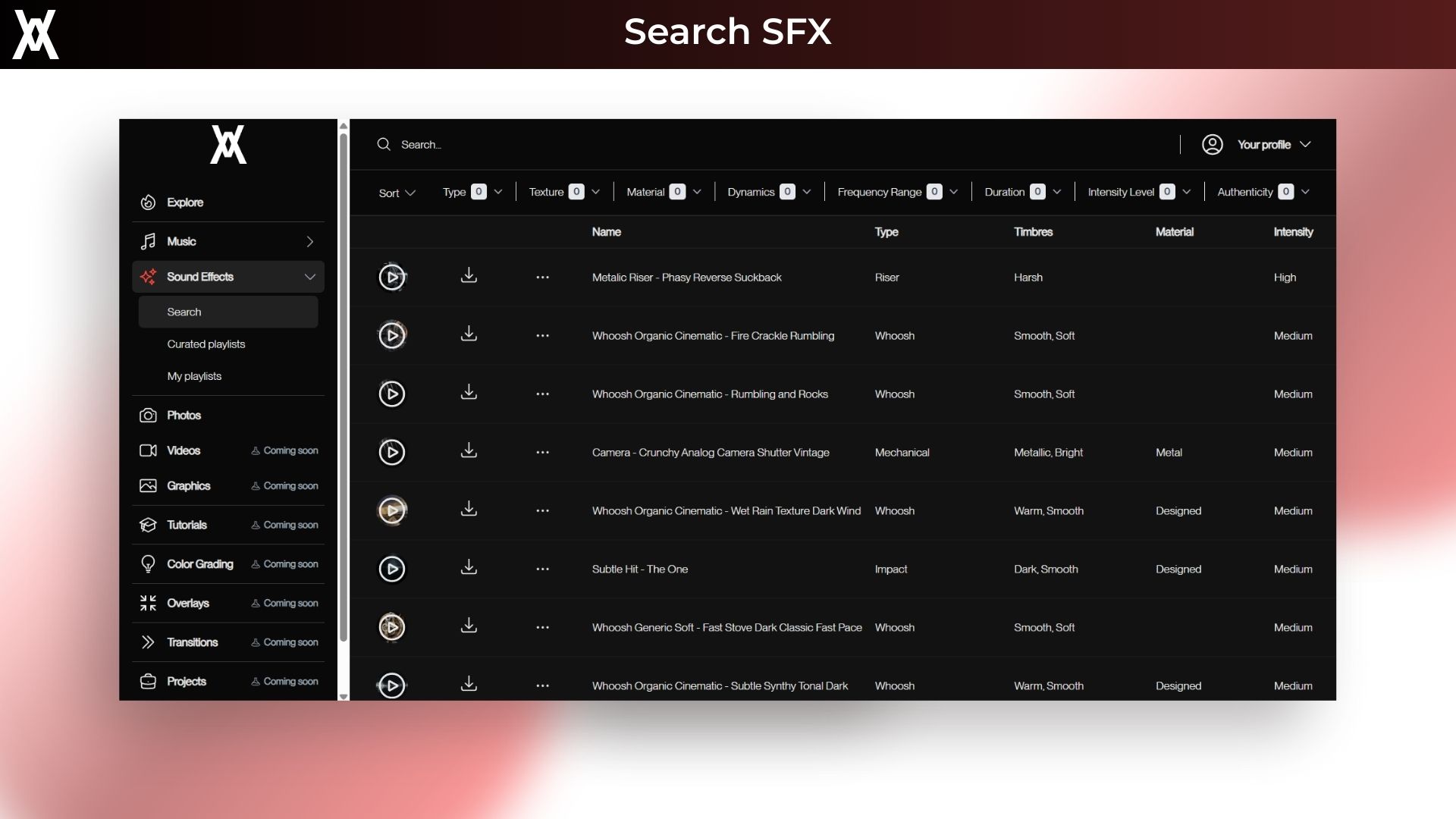The height and width of the screenshot is (819, 1456).
Task: Click the search magnifier icon
Action: (x=384, y=145)
